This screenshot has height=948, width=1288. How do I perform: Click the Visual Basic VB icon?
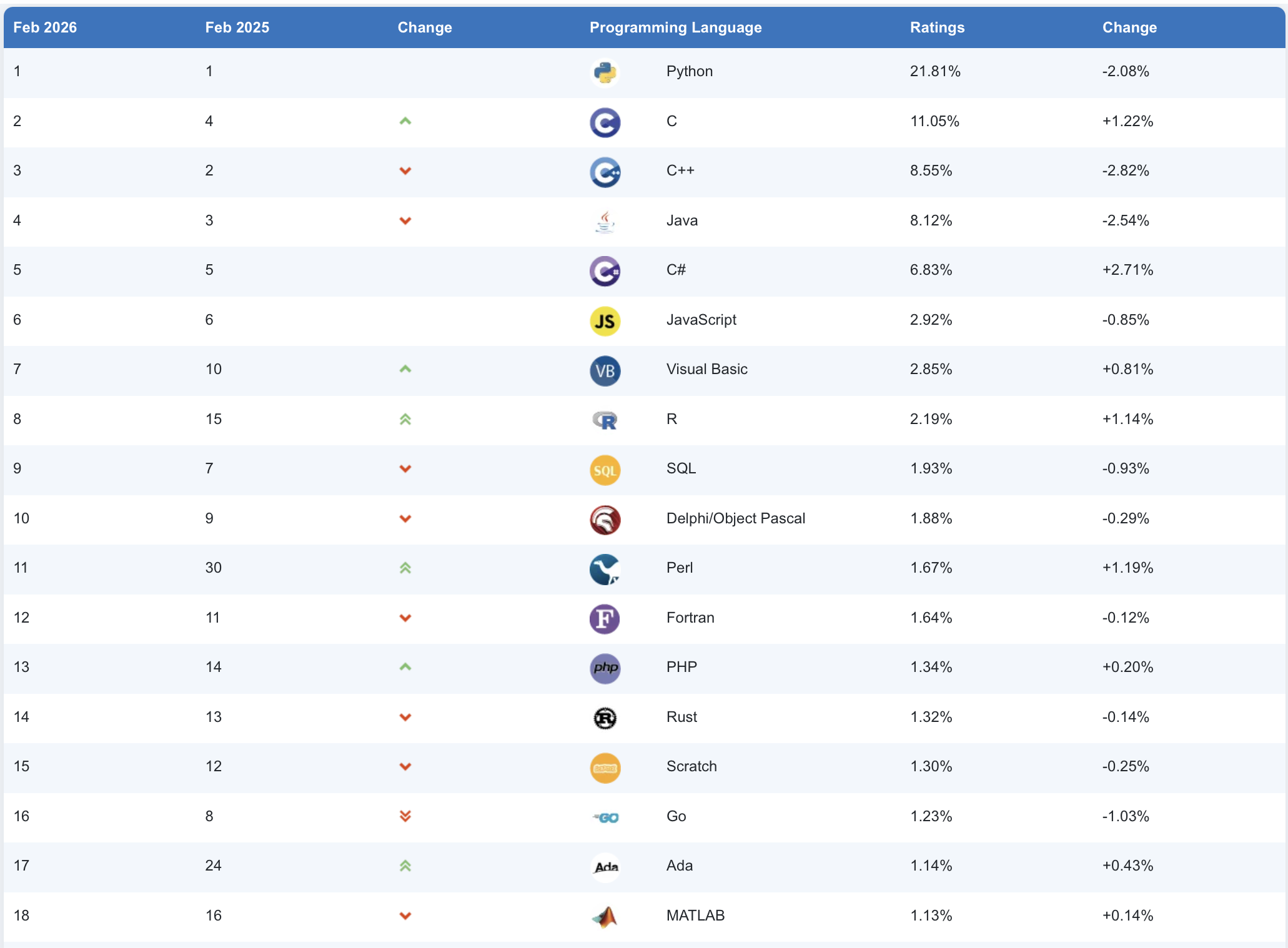tap(605, 370)
